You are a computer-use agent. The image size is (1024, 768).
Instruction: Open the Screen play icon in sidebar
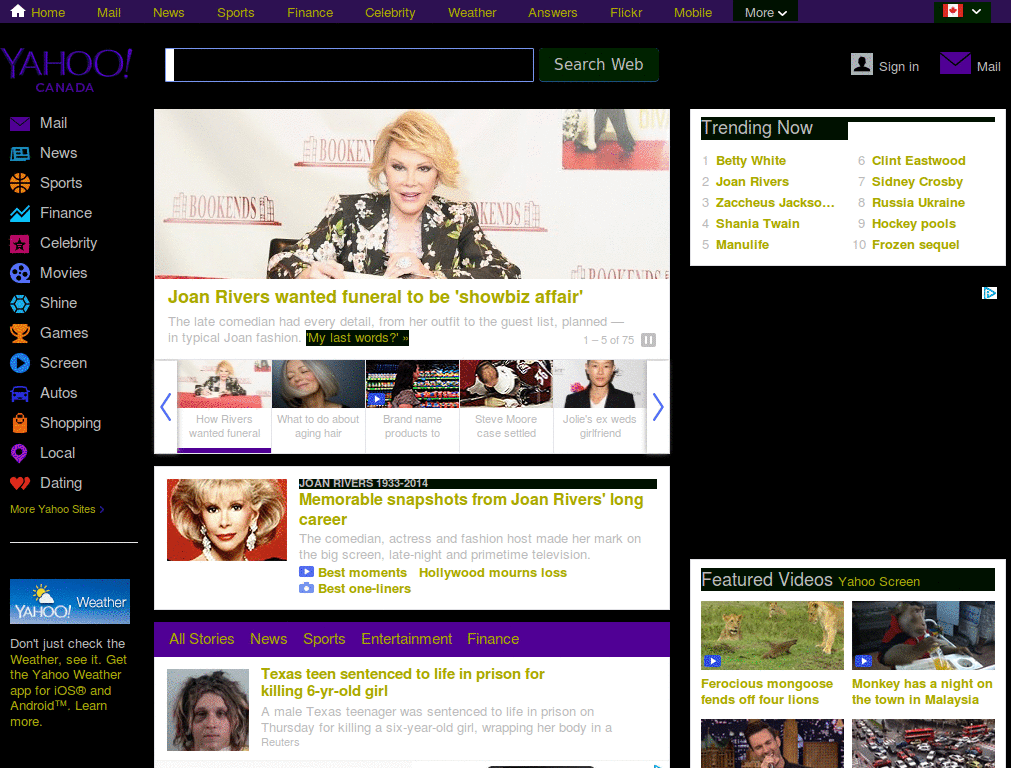[20, 363]
